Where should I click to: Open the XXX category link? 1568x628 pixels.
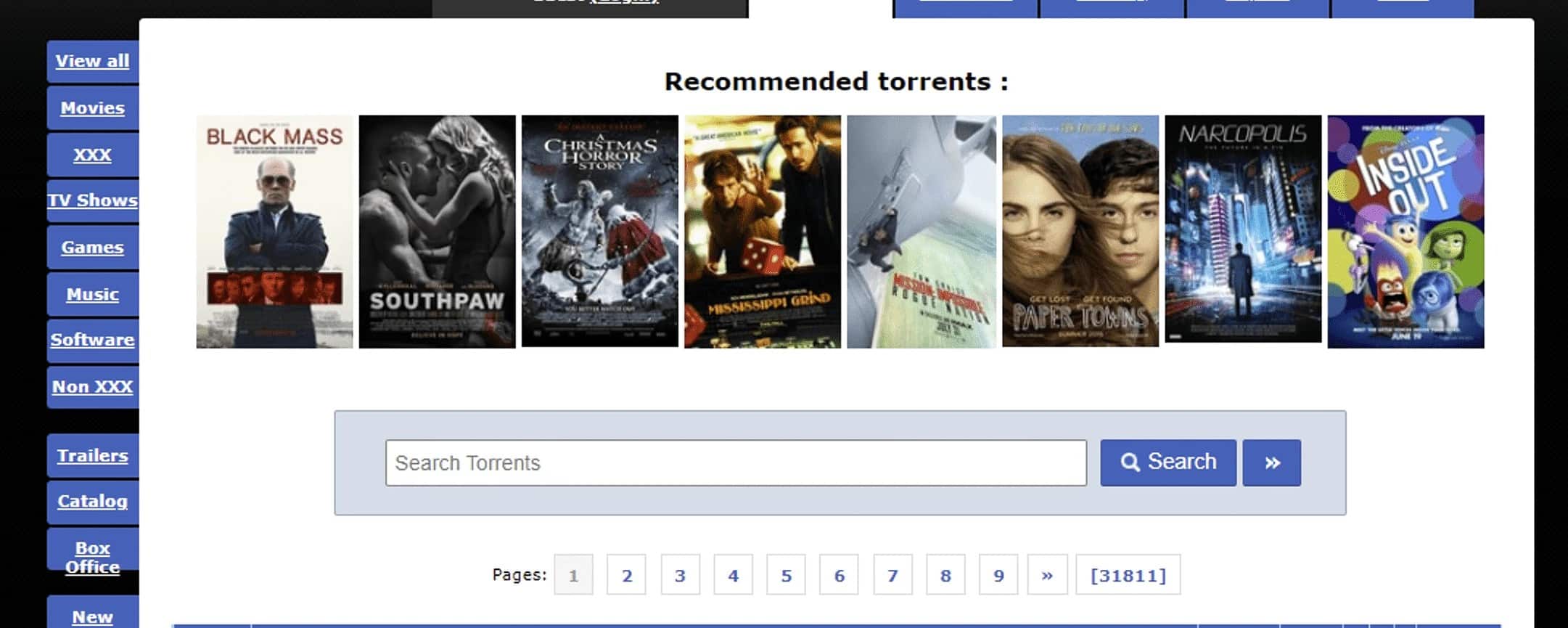pos(93,155)
